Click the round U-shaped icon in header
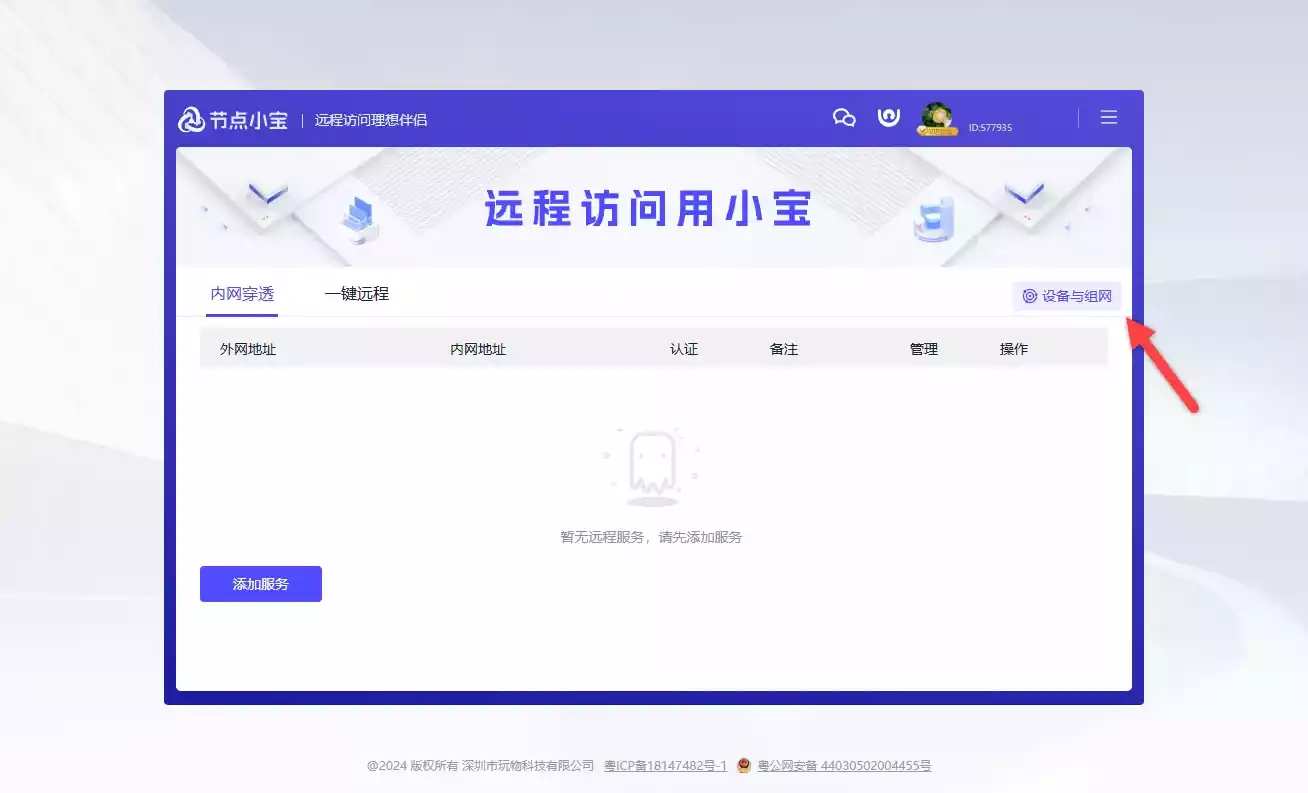Screen dimensions: 1308x793 coord(888,118)
